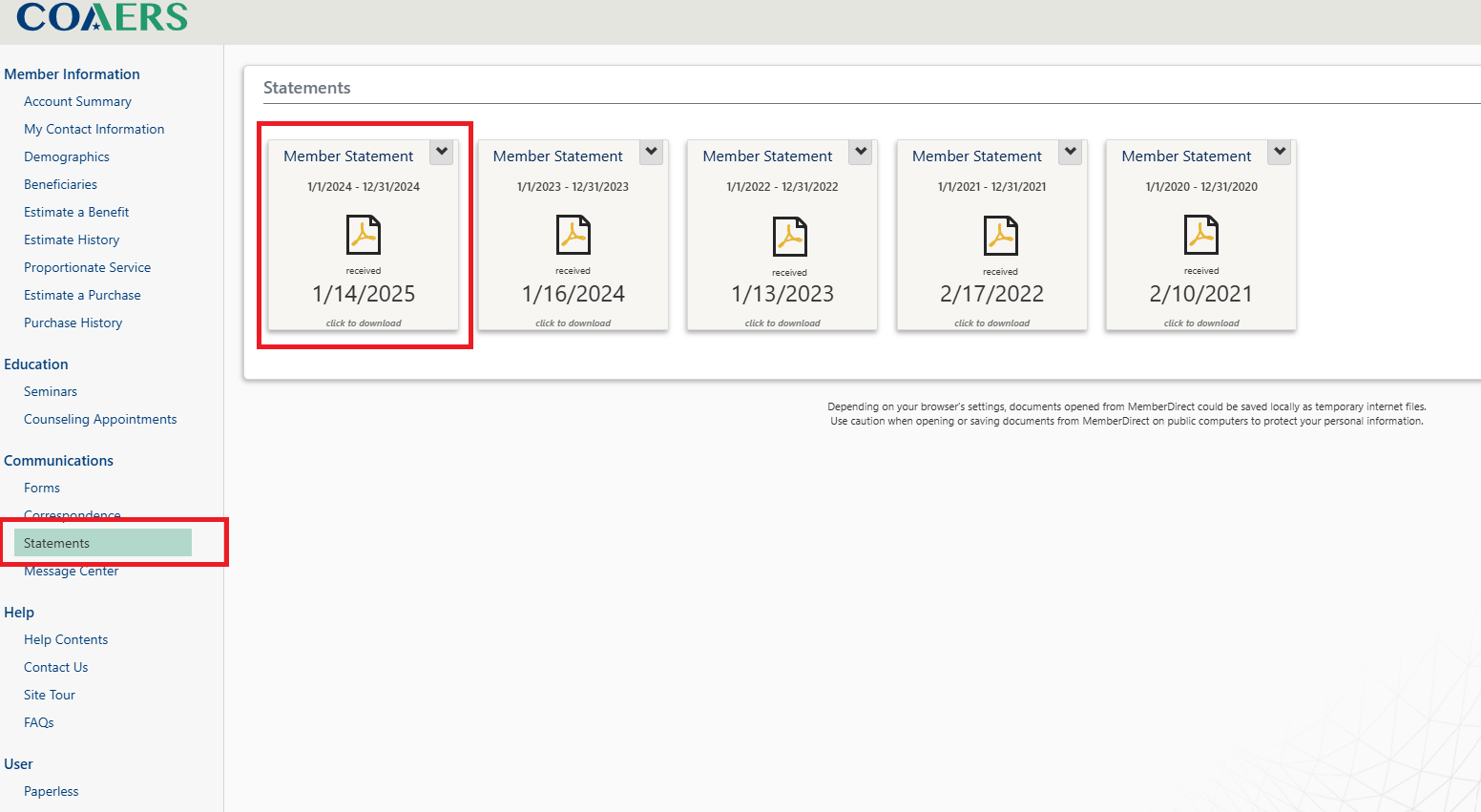
Task: Download PDF icon for 2022 member statement
Action: click(x=789, y=236)
